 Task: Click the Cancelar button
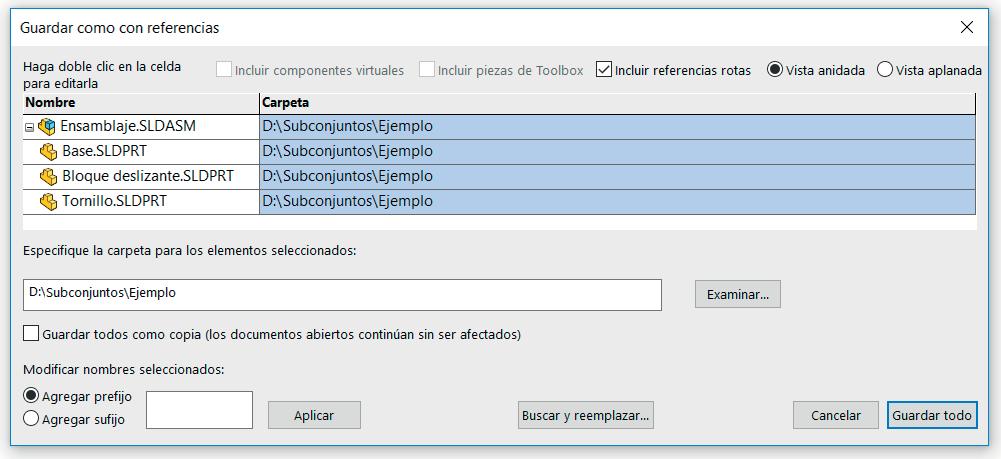836,415
